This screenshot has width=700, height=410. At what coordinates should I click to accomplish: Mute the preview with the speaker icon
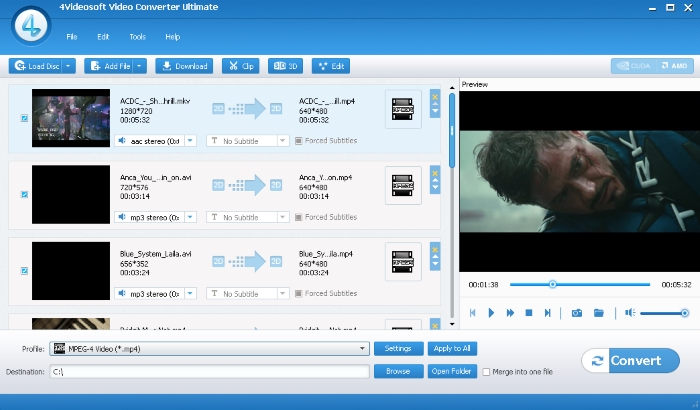tap(630, 313)
